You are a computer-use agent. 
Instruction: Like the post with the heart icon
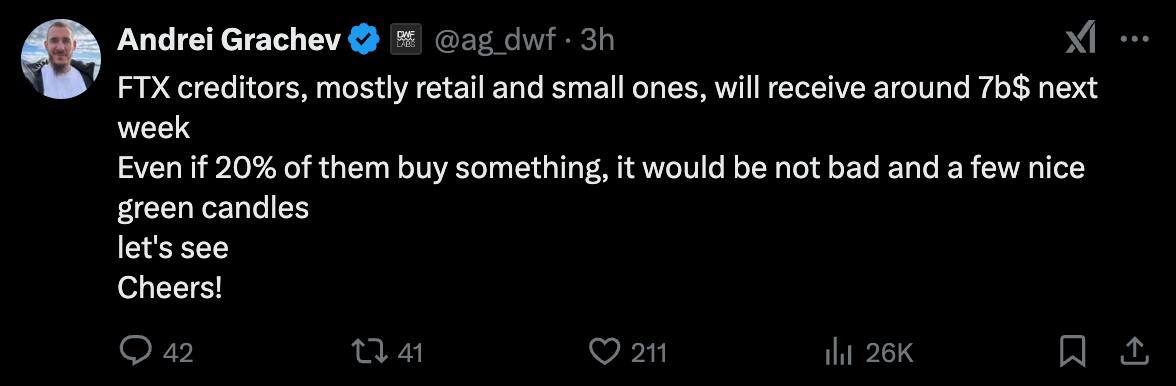point(605,352)
